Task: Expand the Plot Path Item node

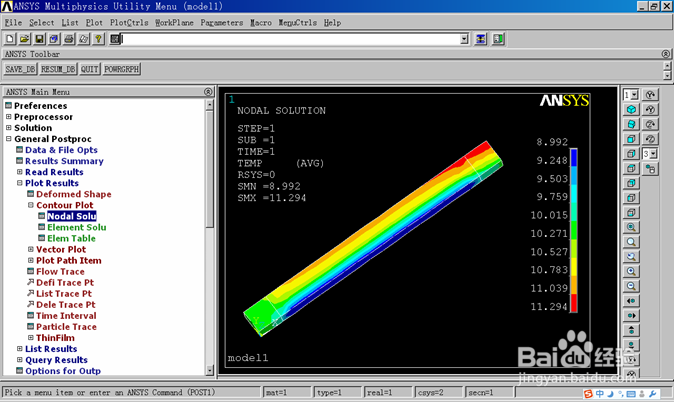Action: (x=31, y=260)
